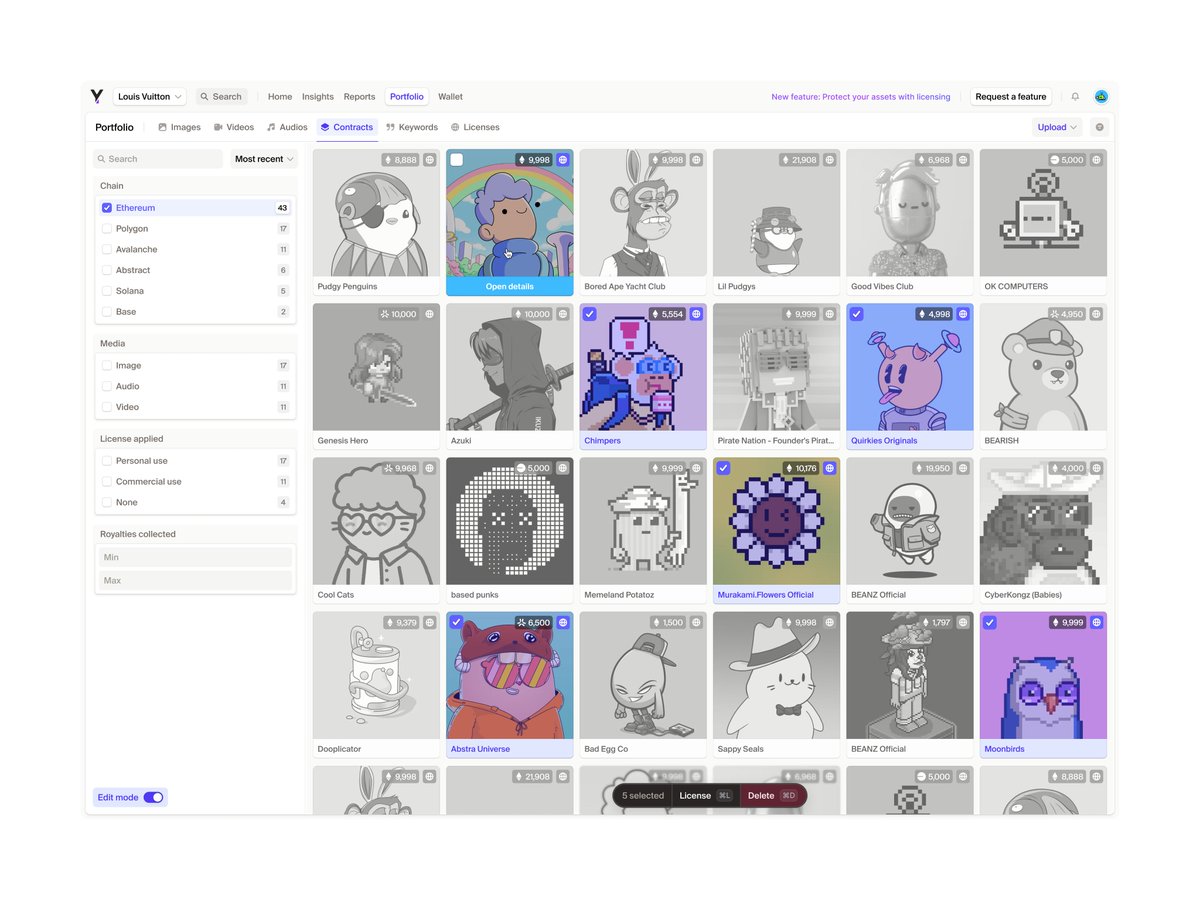Click the Open details button
Image resolution: width=1200 pixels, height=900 pixels.
pos(510,286)
